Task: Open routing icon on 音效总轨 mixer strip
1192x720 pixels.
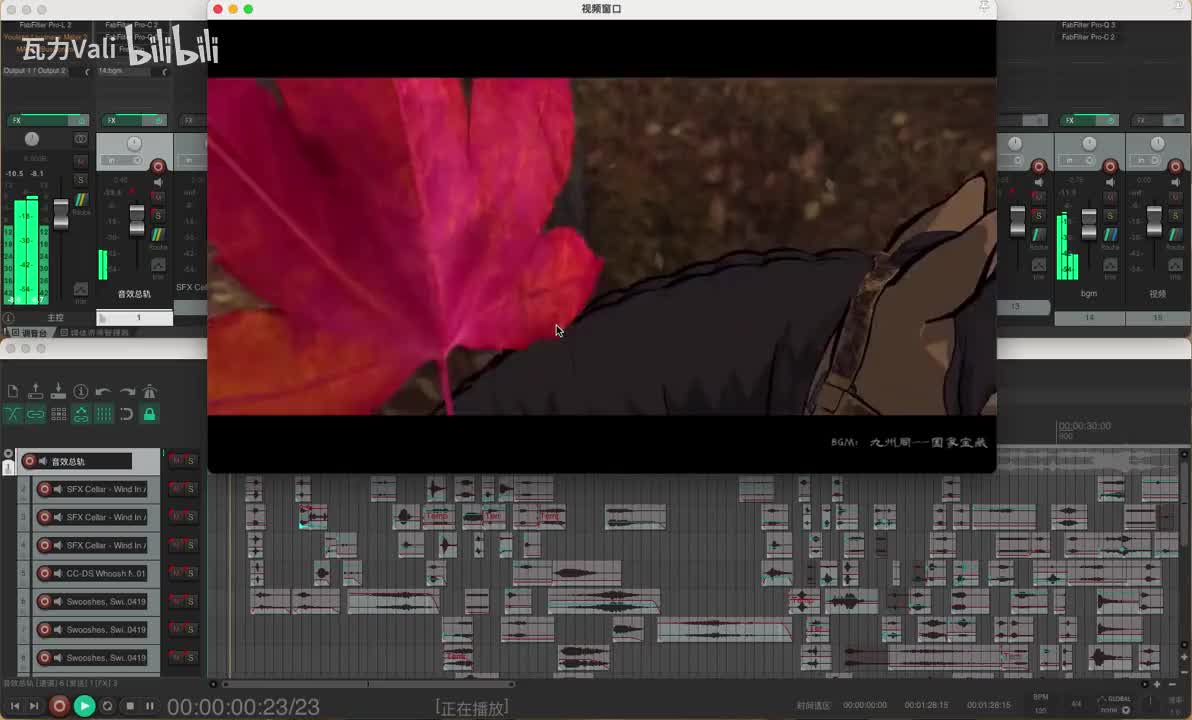Action: click(158, 236)
